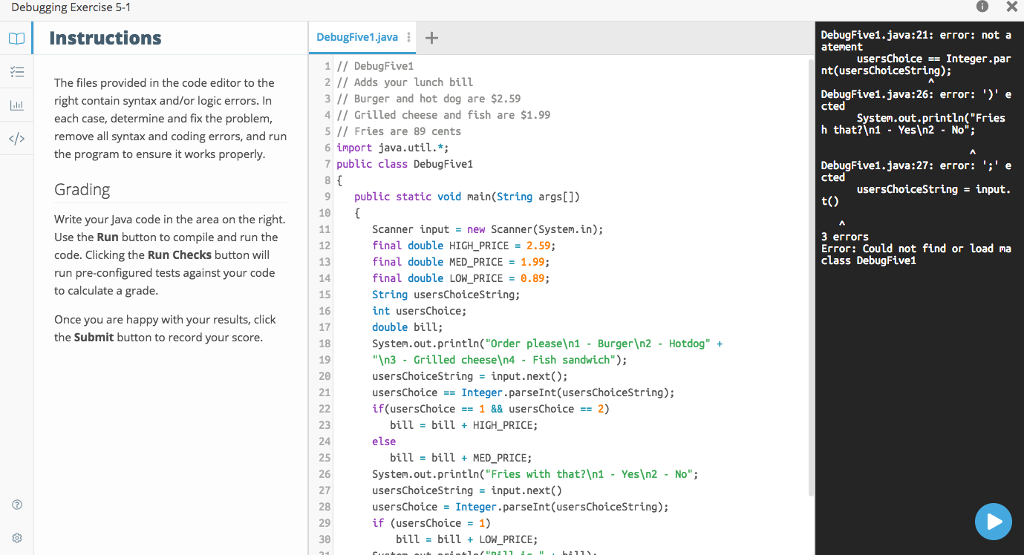This screenshot has width=1024, height=555.
Task: Click the LOW_PRICE = 0.89 declaration line
Action: pyautogui.click(x=461, y=278)
